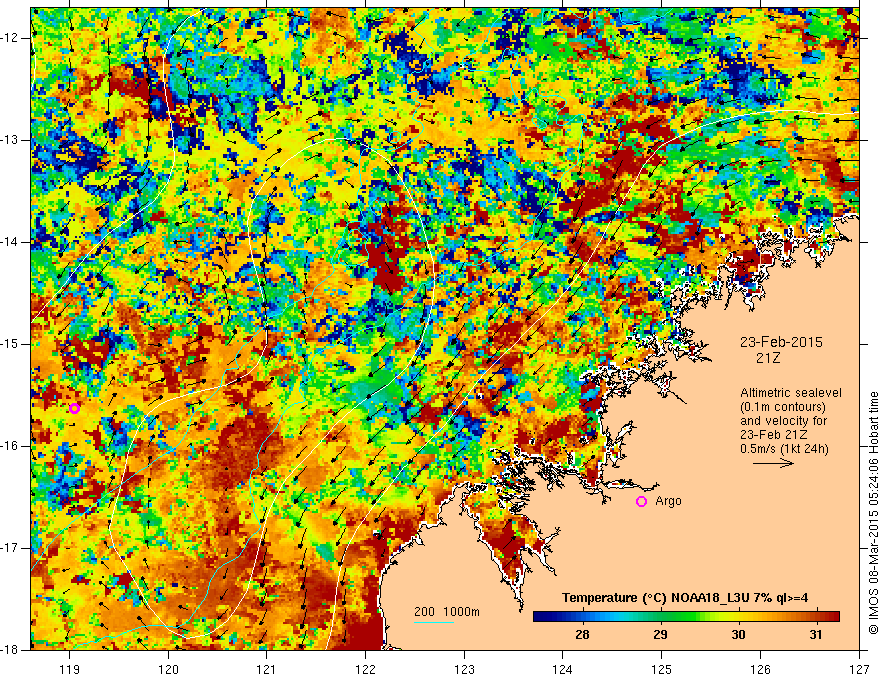Click the longitude axis label '122'

click(x=365, y=669)
